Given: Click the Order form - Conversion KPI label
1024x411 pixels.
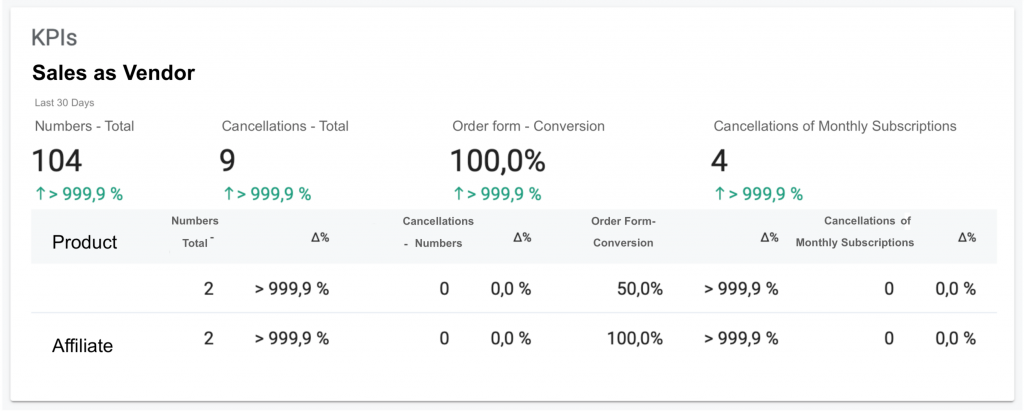Looking at the screenshot, I should (x=528, y=126).
